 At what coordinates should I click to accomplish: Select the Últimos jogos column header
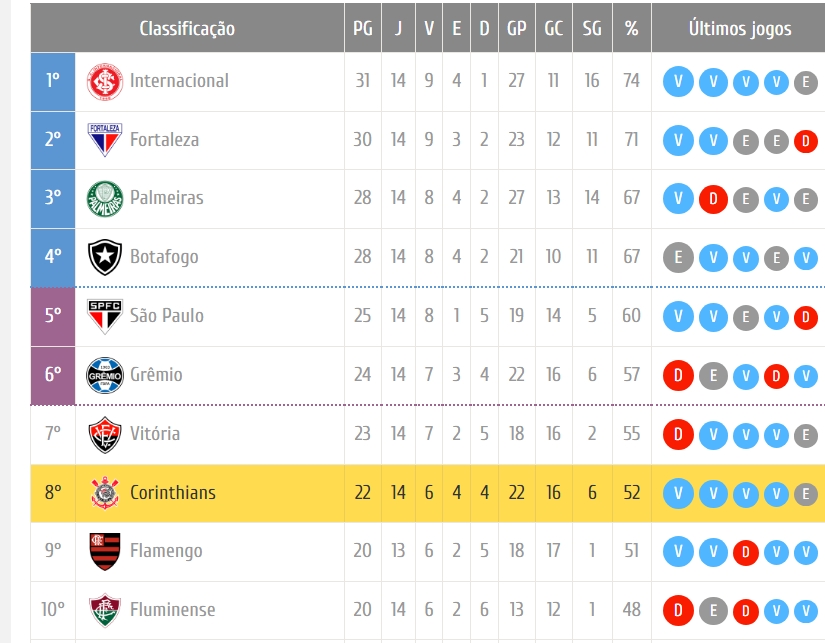coord(739,28)
